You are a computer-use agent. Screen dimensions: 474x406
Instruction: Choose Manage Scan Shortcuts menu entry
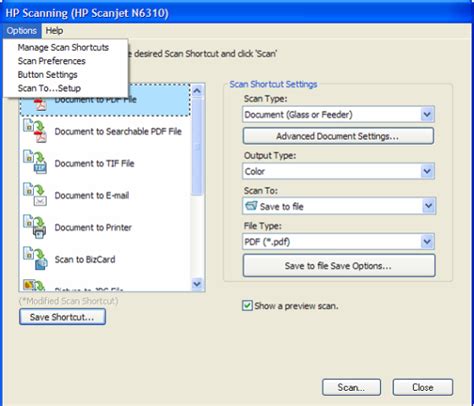tap(63, 47)
